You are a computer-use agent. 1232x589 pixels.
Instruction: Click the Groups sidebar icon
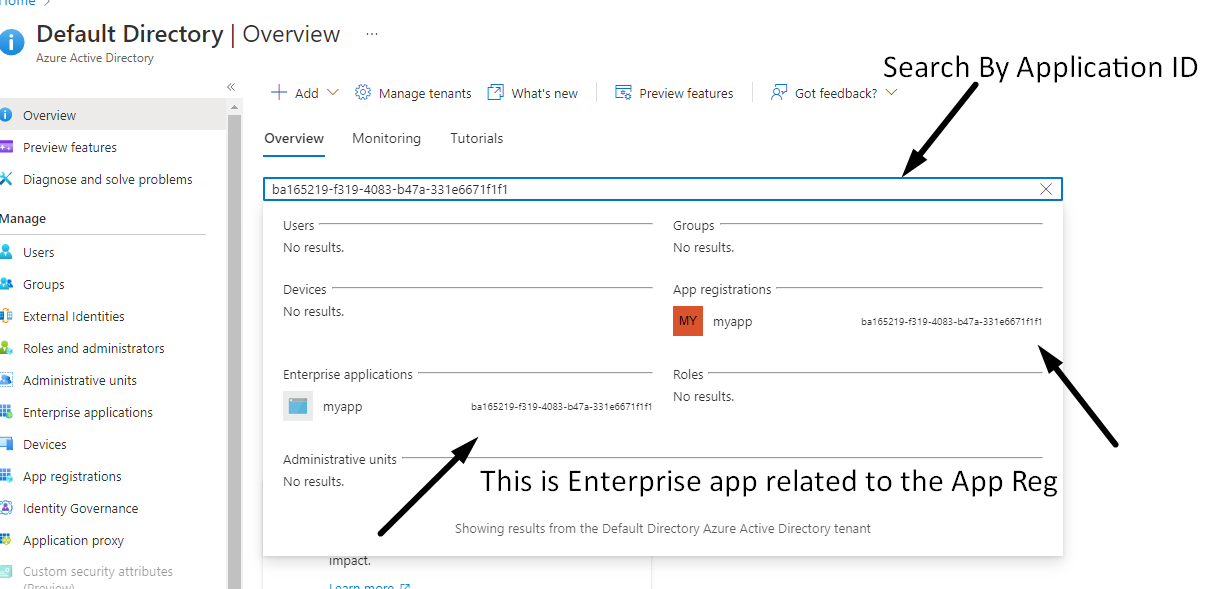tap(6, 284)
